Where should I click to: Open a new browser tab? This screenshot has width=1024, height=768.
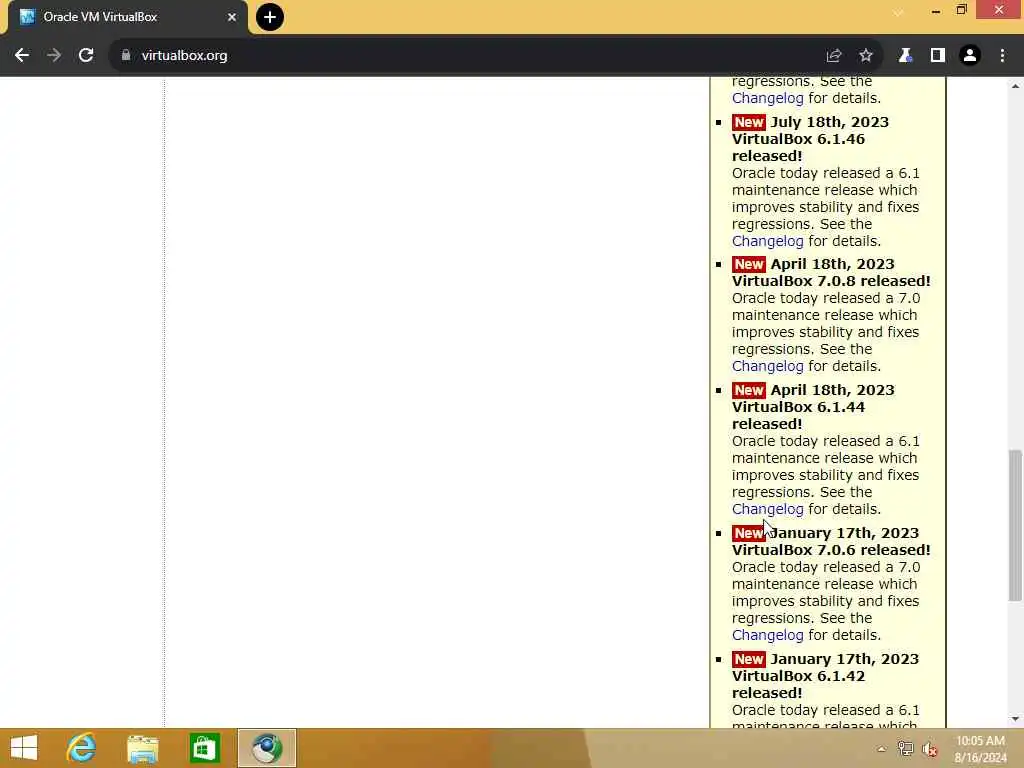tap(270, 17)
